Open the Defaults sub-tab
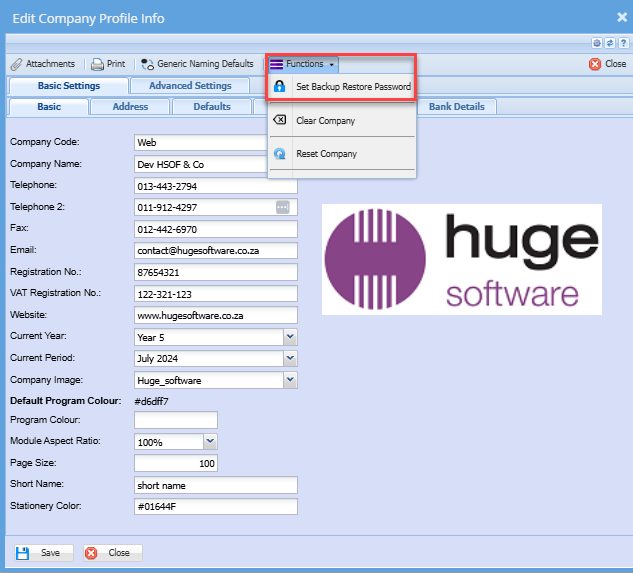The width and height of the screenshot is (633, 573). 212,107
